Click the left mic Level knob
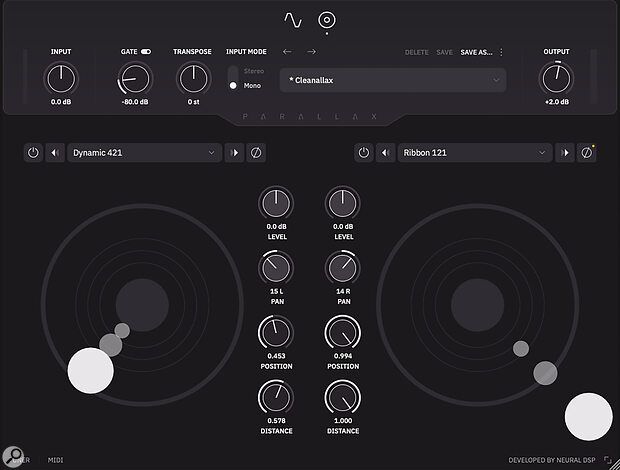Screen dimensions: 620x470 pos(276,203)
